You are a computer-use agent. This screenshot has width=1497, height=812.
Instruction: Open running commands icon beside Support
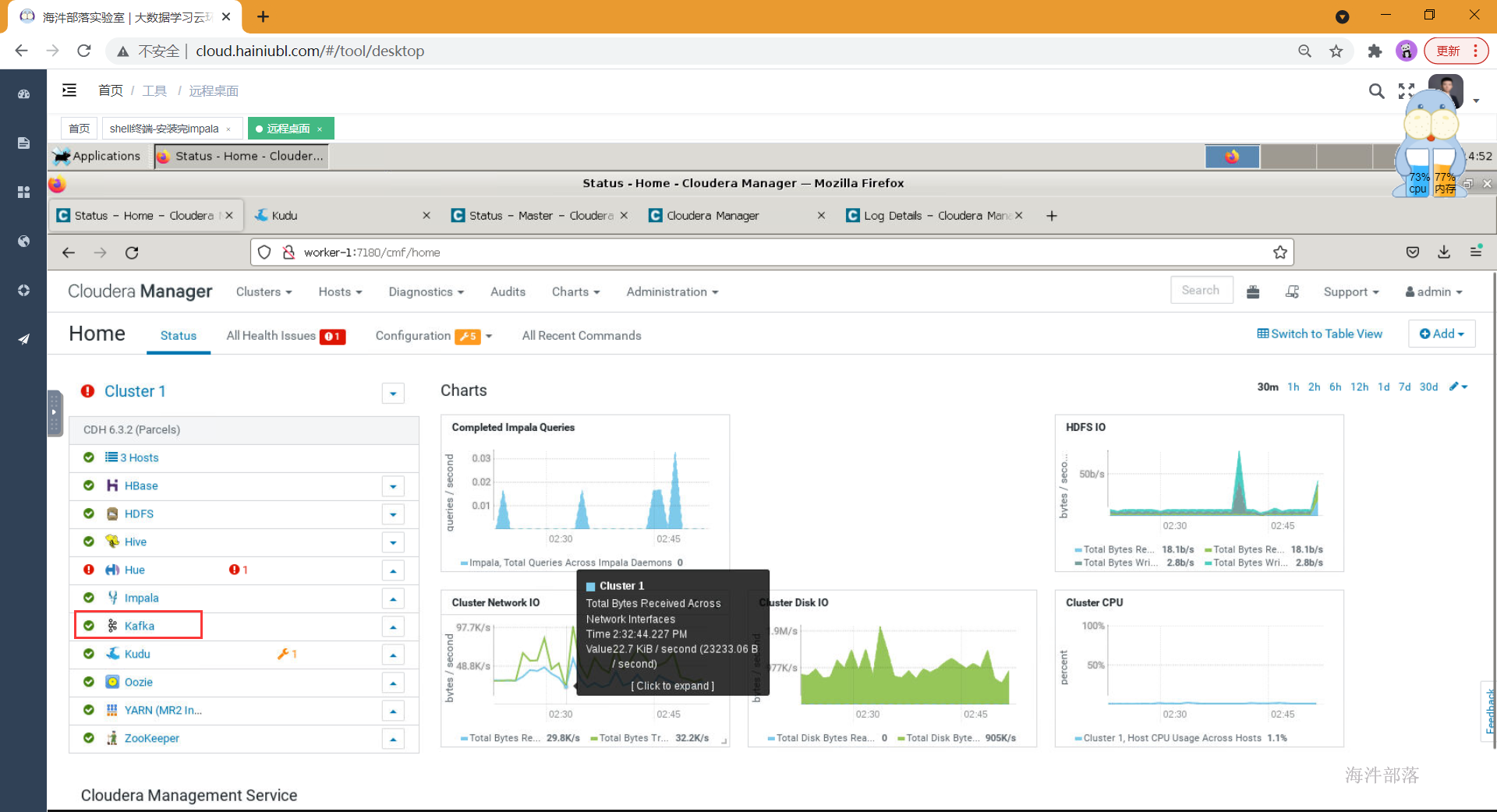coord(1292,291)
